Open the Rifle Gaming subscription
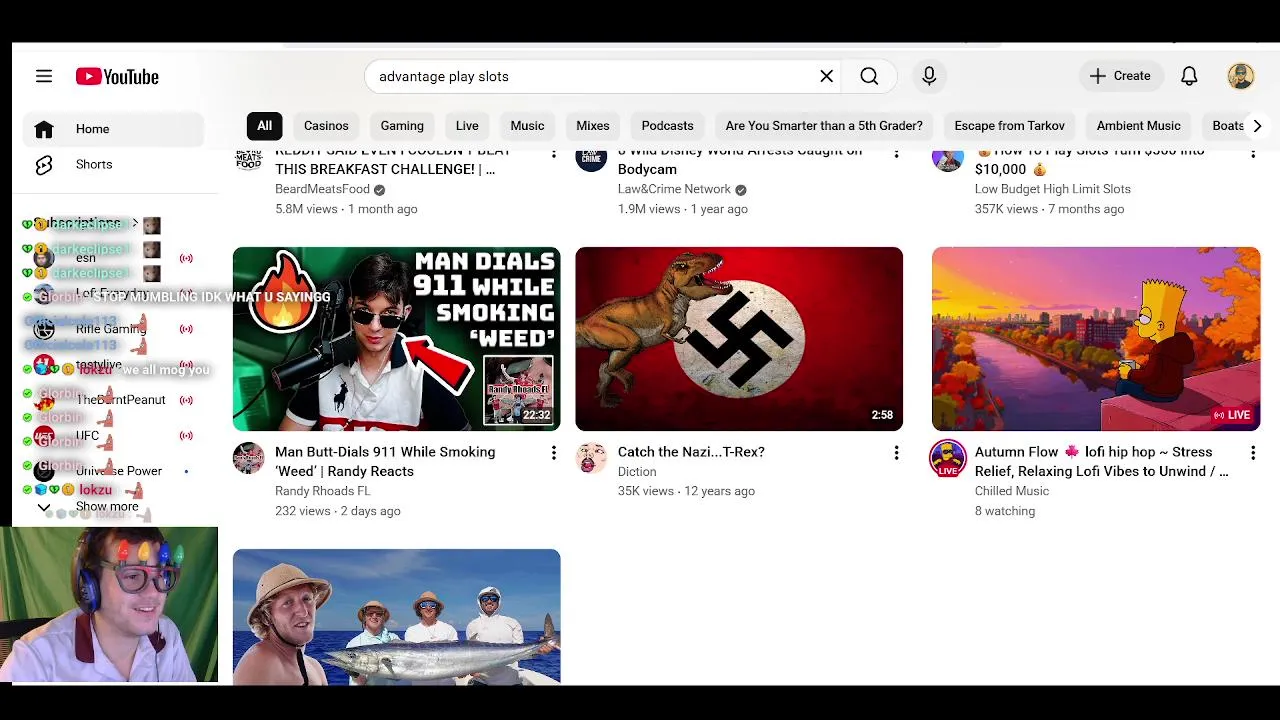Image resolution: width=1280 pixels, height=720 pixels. [113, 329]
